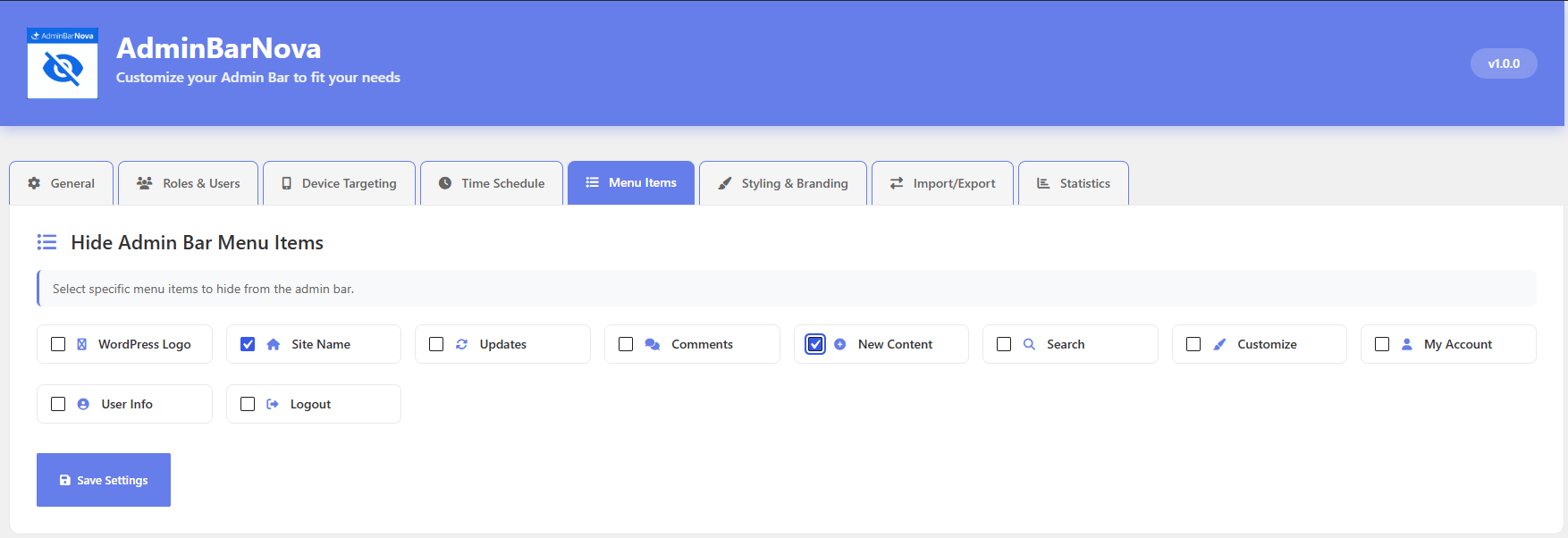This screenshot has width=1568, height=538.
Task: Open the General tab
Action: click(x=62, y=183)
